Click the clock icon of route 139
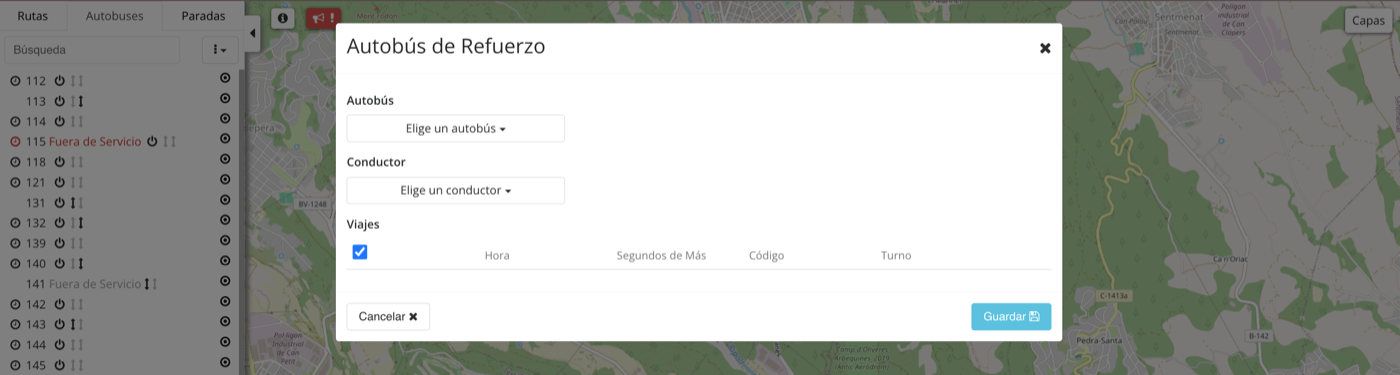Image resolution: width=1400 pixels, height=375 pixels. point(15,244)
